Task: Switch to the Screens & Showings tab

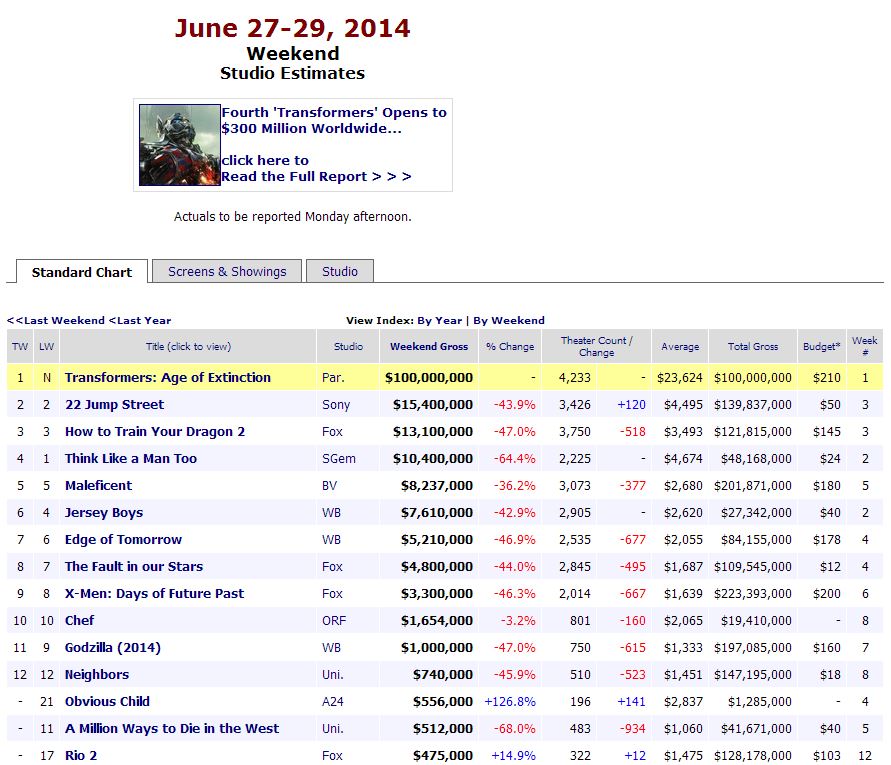Action: (227, 271)
